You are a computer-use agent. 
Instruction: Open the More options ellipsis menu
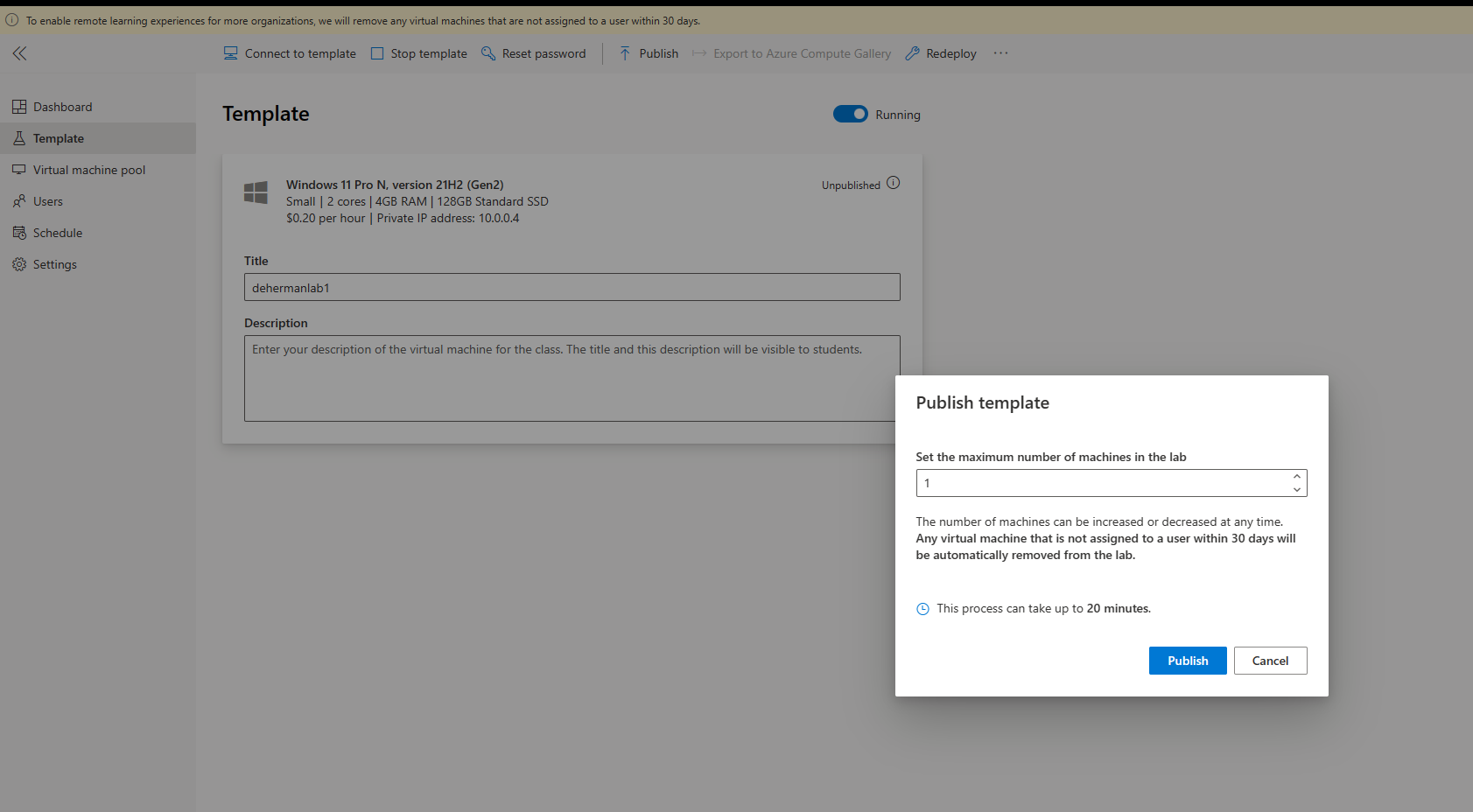tap(1001, 53)
